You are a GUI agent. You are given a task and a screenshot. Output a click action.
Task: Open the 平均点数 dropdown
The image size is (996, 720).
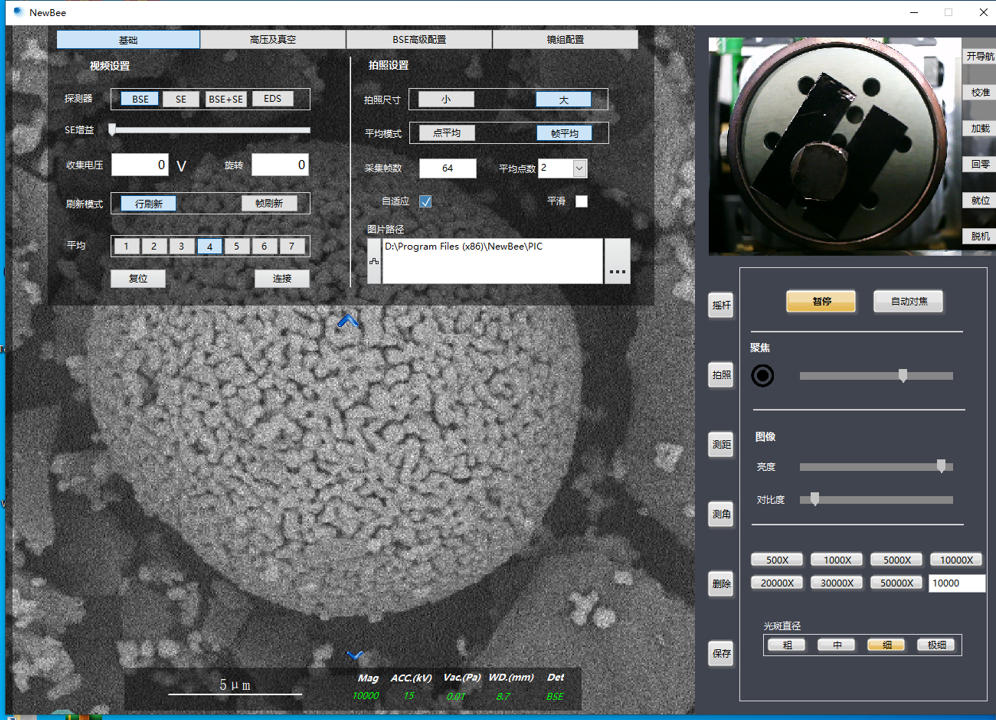579,169
